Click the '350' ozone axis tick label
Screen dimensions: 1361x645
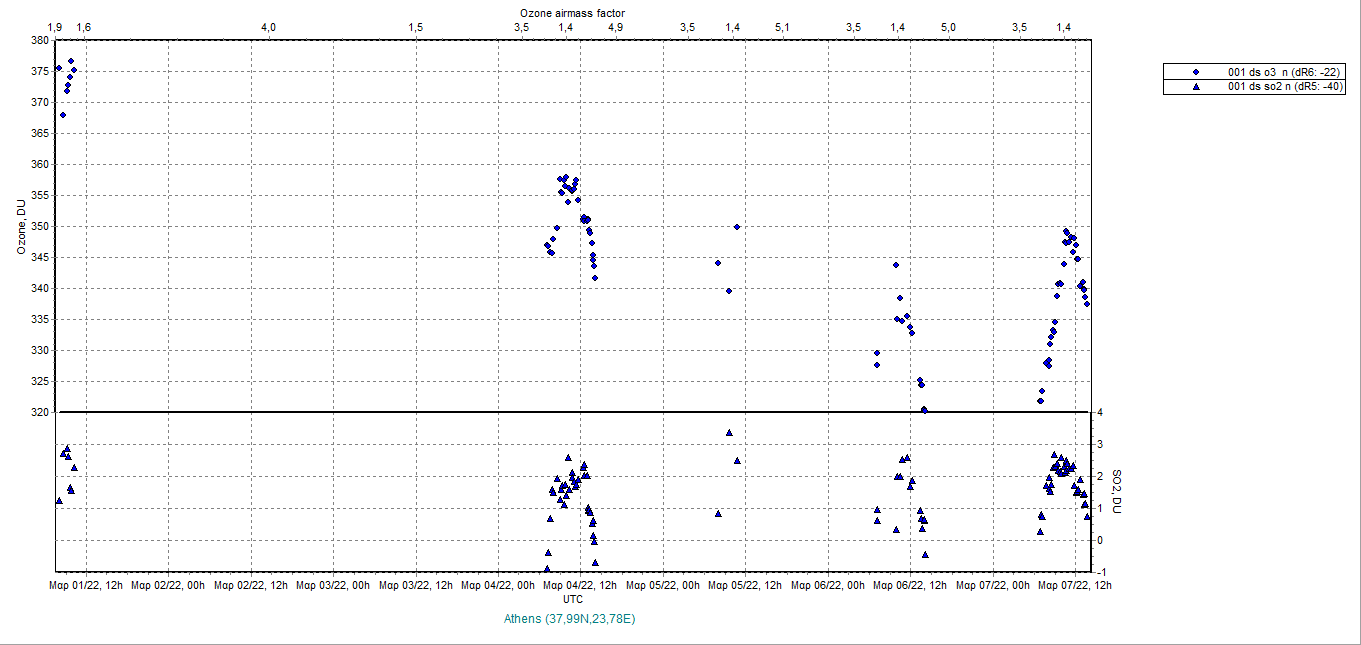click(x=40, y=227)
